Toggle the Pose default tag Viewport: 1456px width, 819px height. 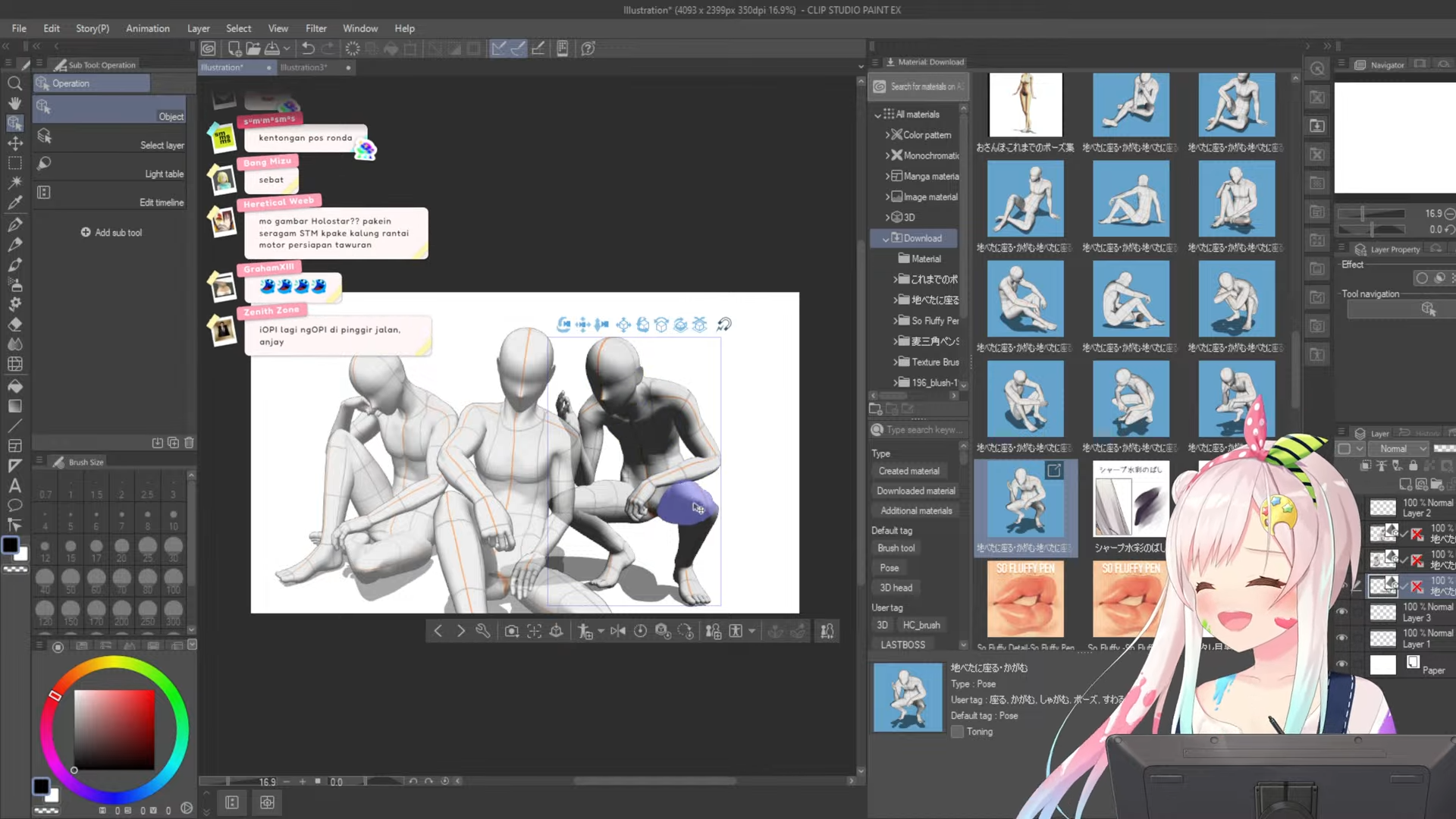889,568
